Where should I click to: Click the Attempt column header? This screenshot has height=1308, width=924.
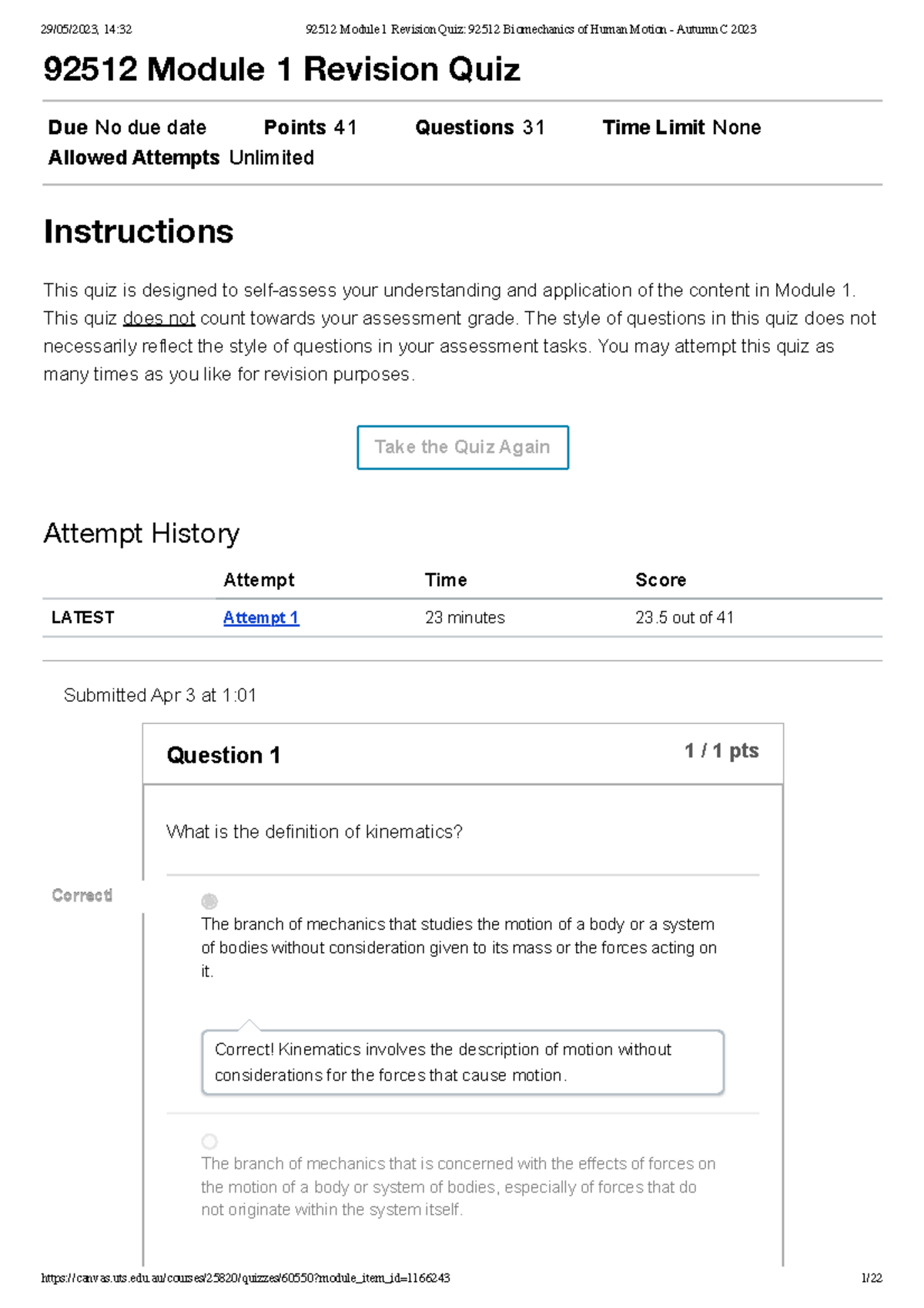point(259,580)
